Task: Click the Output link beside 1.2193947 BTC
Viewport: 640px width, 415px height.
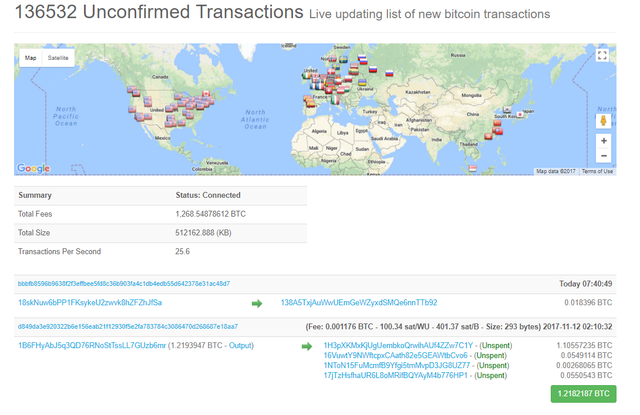Action: (x=240, y=346)
